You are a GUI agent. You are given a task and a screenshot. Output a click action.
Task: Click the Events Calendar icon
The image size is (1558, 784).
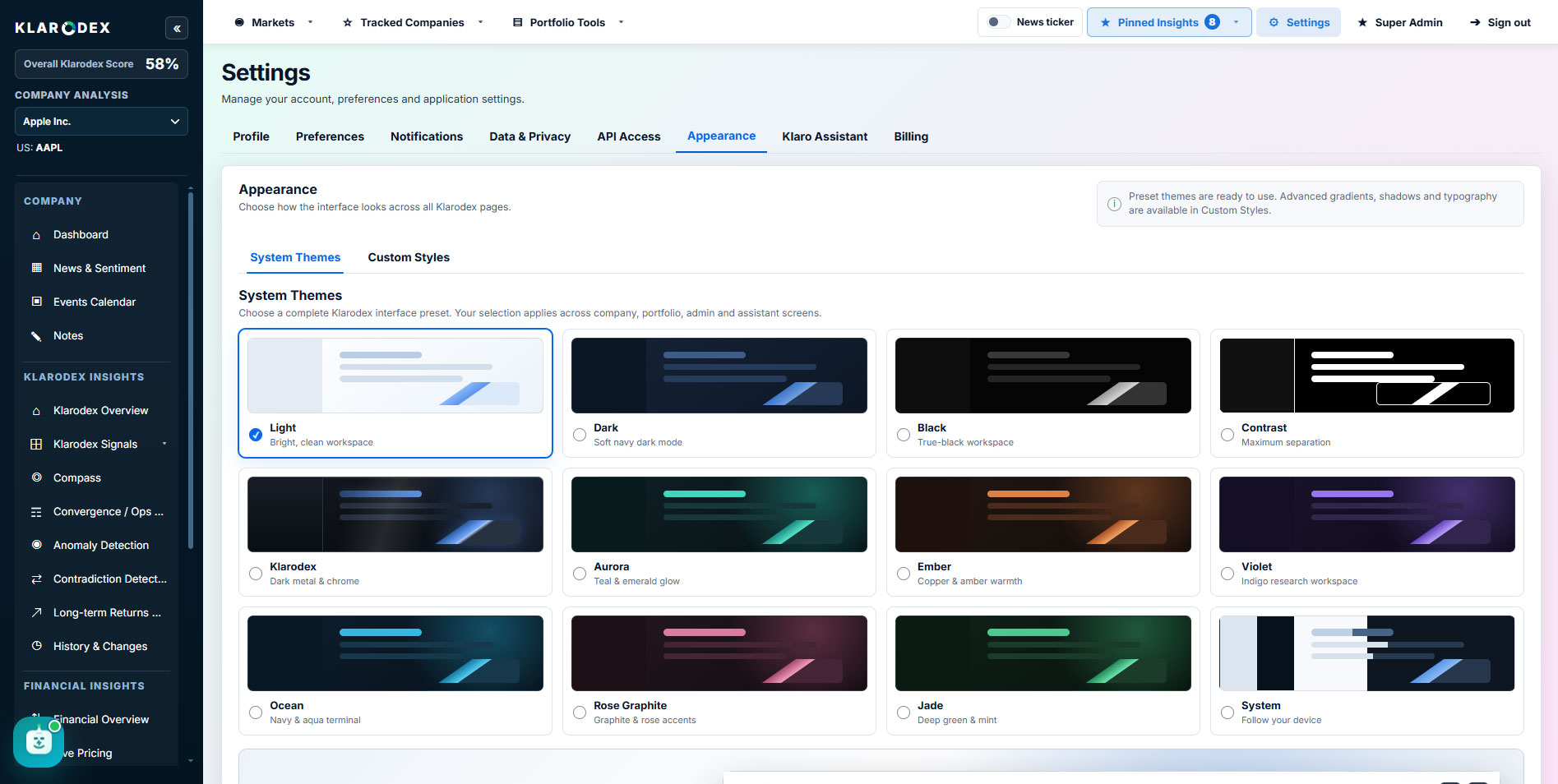tap(36, 302)
